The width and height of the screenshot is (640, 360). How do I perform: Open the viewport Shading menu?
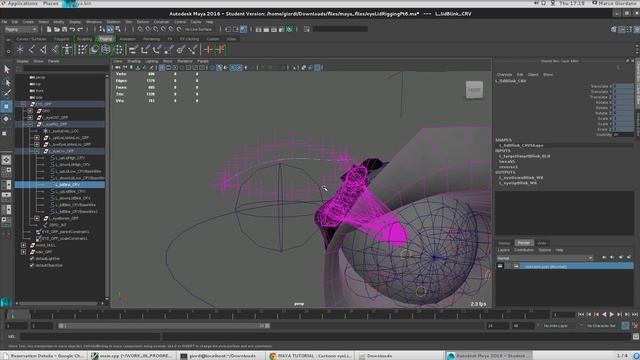[134, 61]
